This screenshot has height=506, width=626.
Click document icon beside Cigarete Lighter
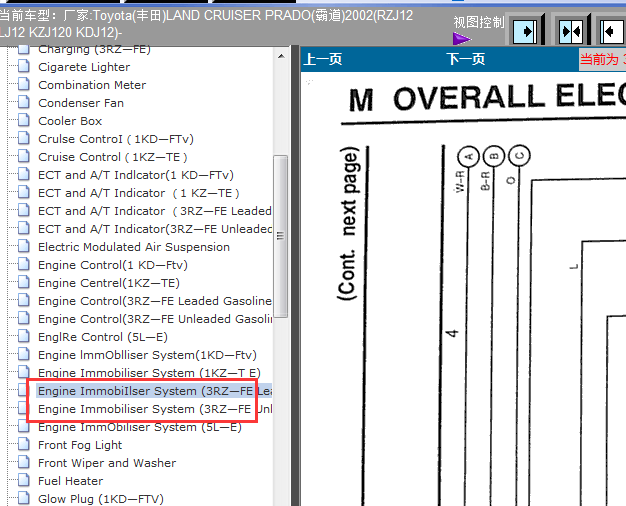[24, 66]
